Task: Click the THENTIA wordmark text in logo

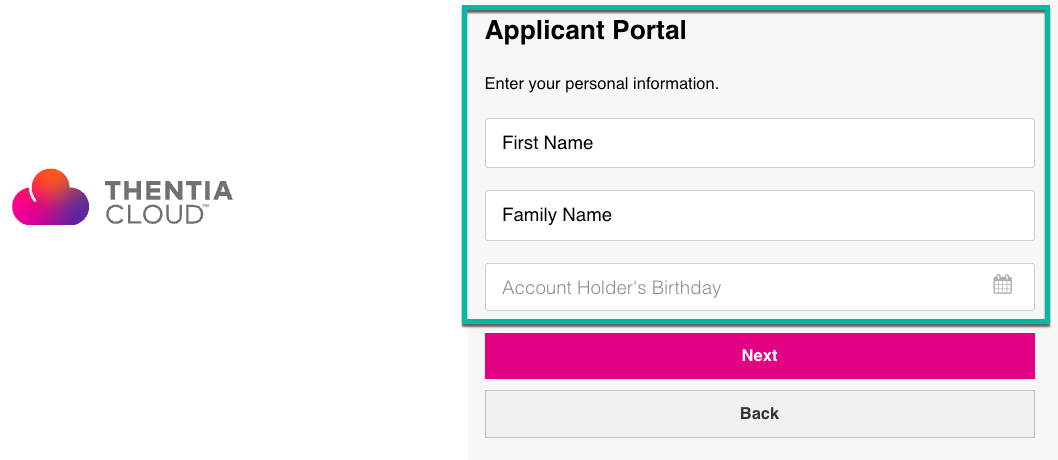Action: [x=169, y=191]
